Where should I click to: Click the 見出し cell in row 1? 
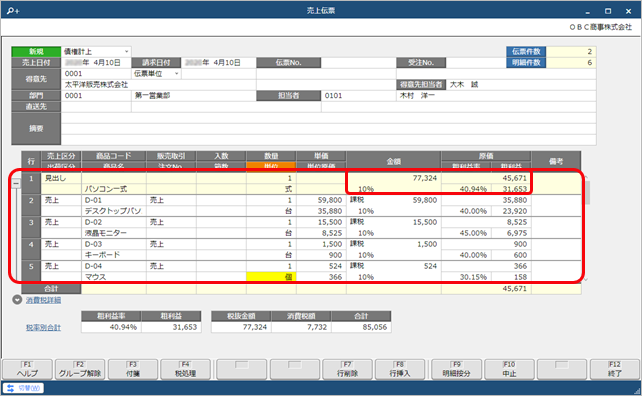61,178
